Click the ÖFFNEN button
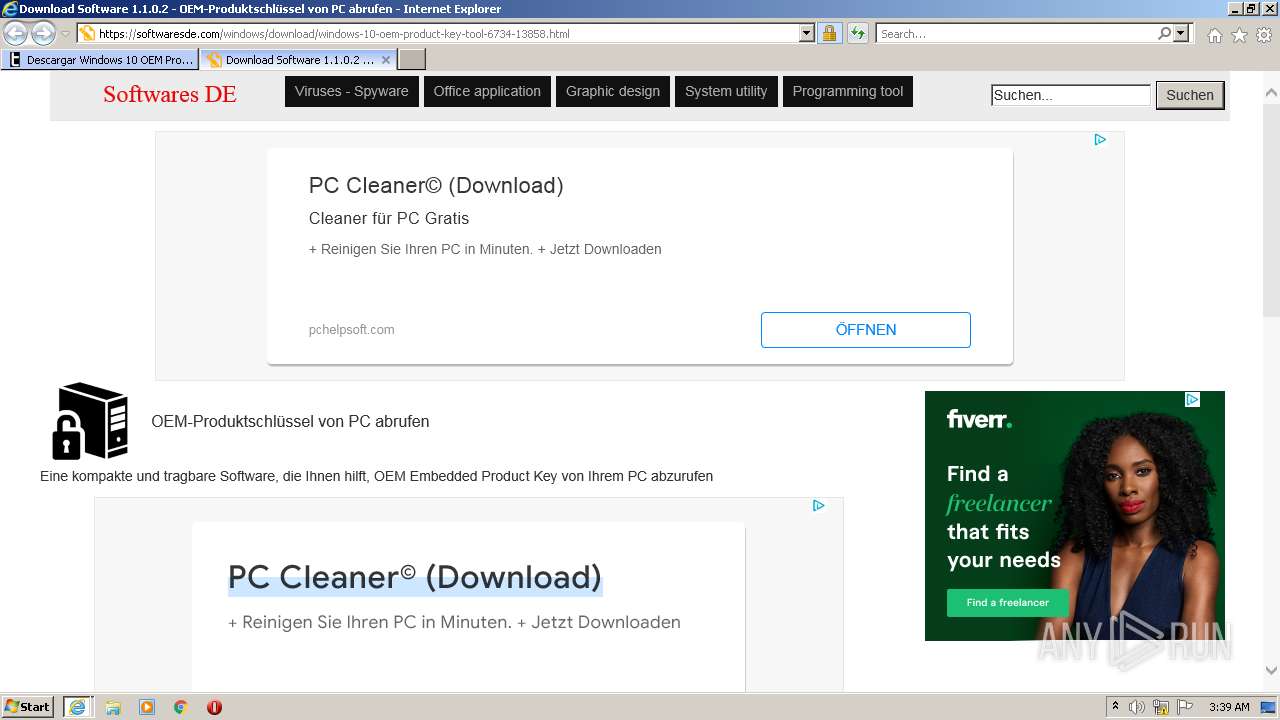The image size is (1280, 720). [866, 330]
